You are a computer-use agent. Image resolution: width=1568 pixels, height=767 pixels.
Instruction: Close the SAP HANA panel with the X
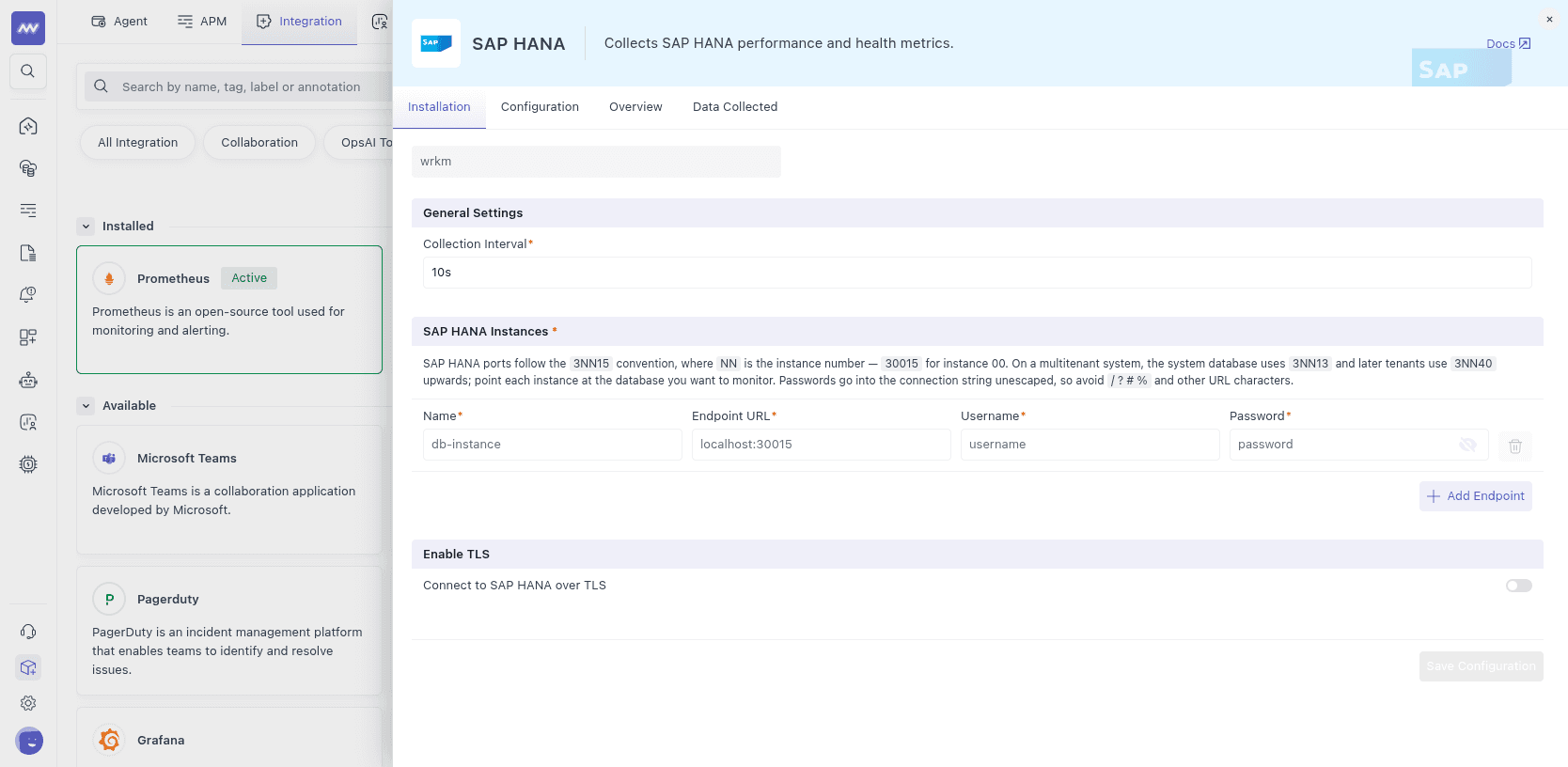[x=1549, y=20]
